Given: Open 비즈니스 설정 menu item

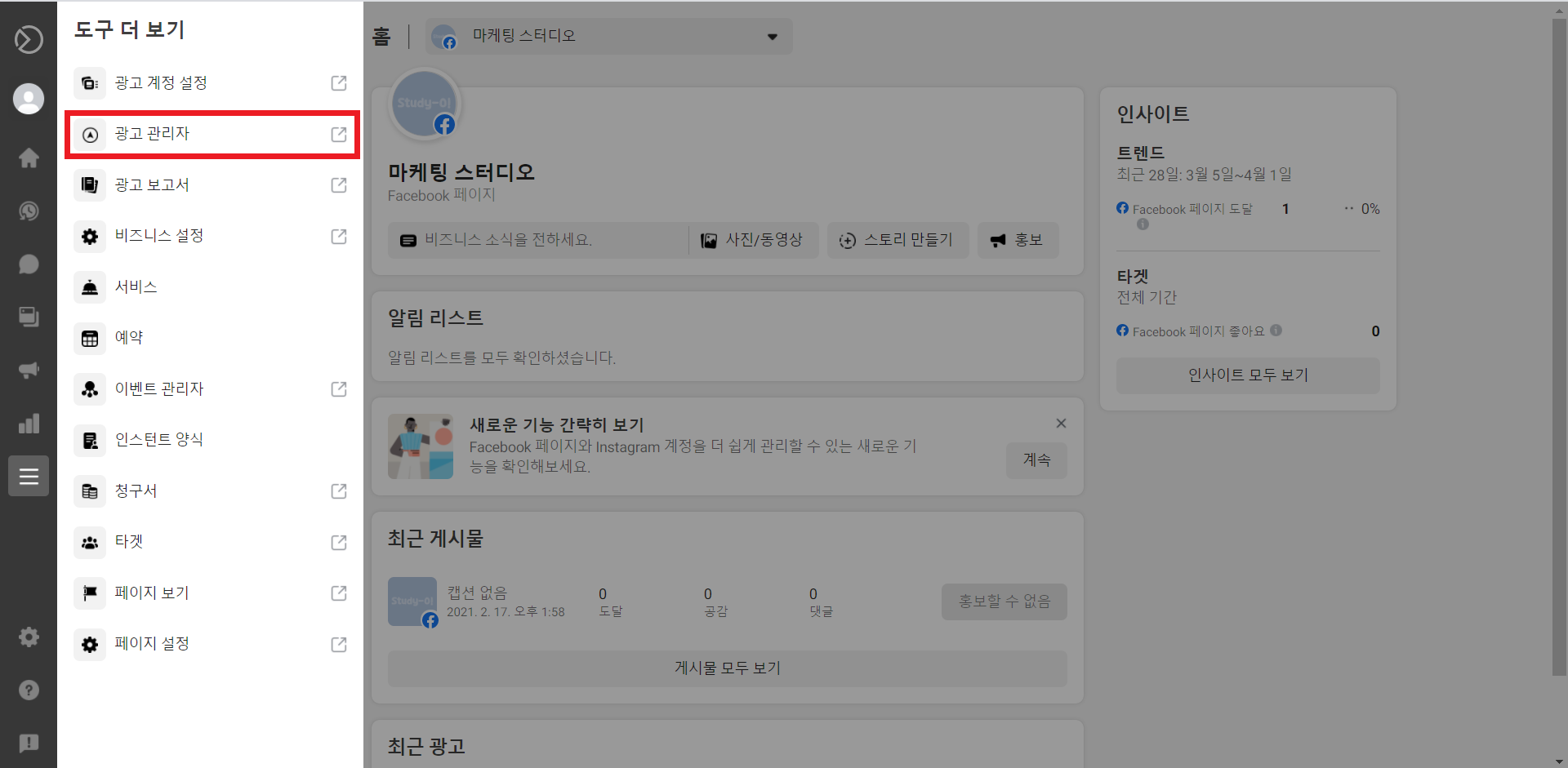Looking at the screenshot, I should (x=212, y=237).
